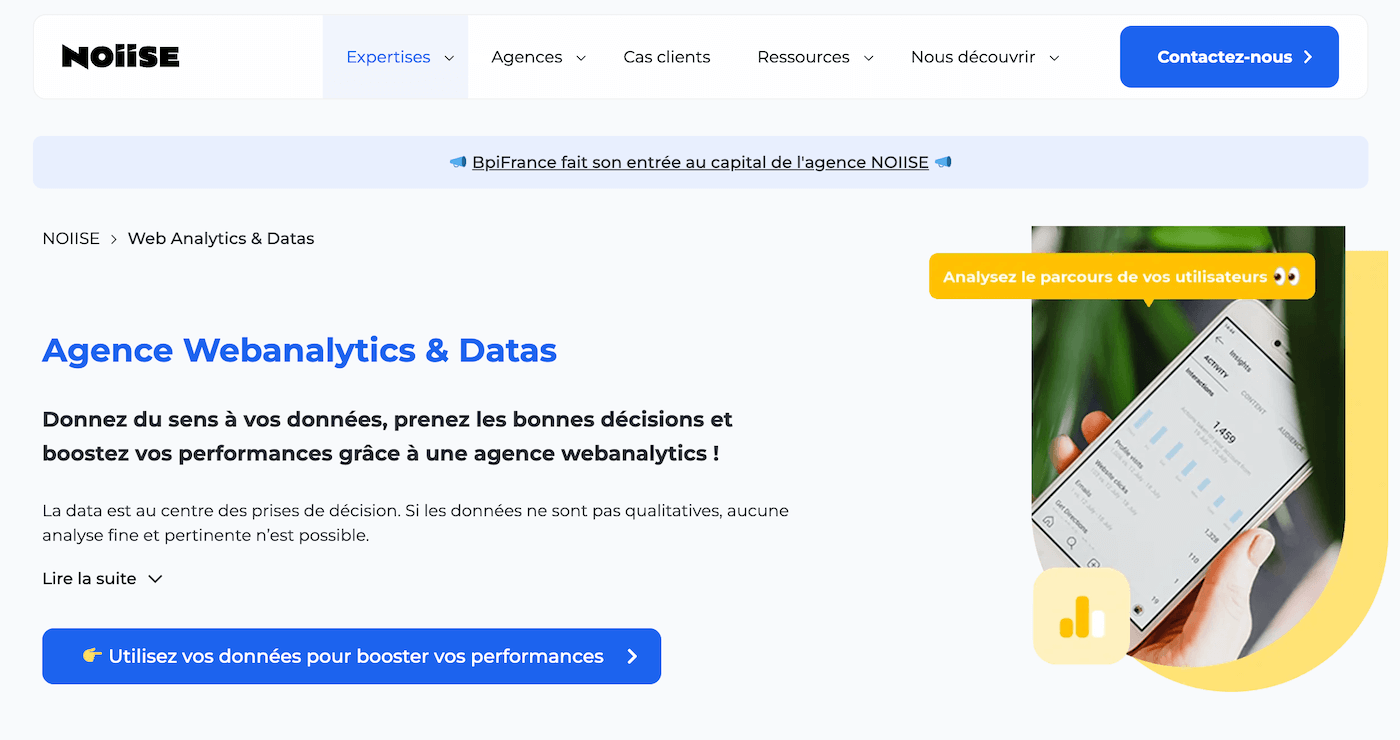Click the arrow inside Contactez-nous button
Image resolution: width=1400 pixels, height=740 pixels.
click(x=1308, y=57)
